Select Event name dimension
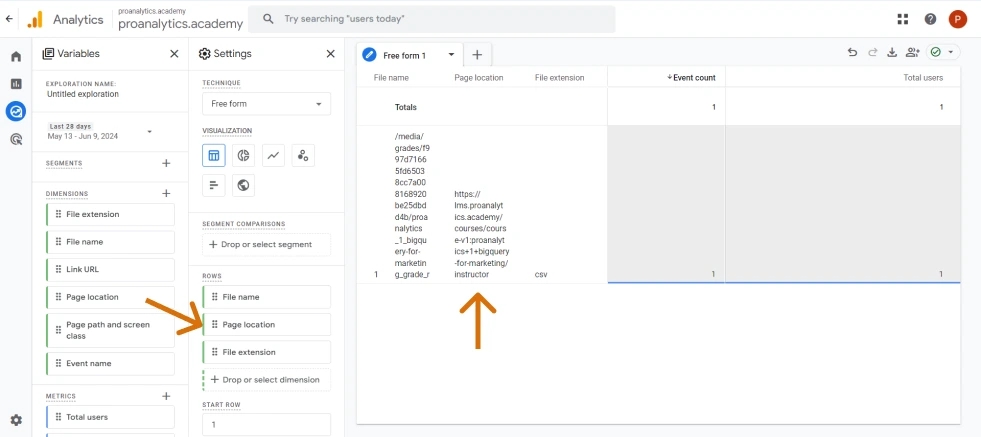Viewport: 981px width, 437px height. coord(110,363)
